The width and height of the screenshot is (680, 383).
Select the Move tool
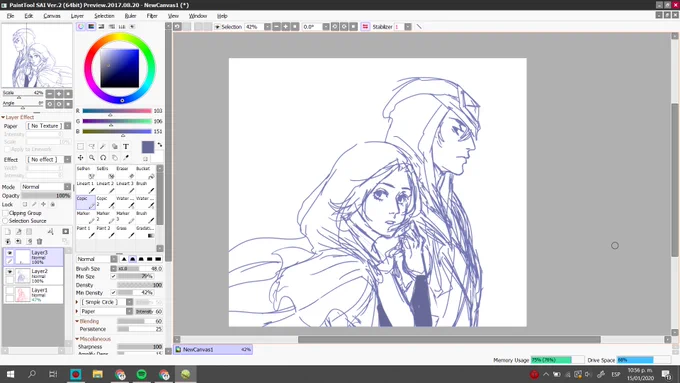tap(80, 158)
